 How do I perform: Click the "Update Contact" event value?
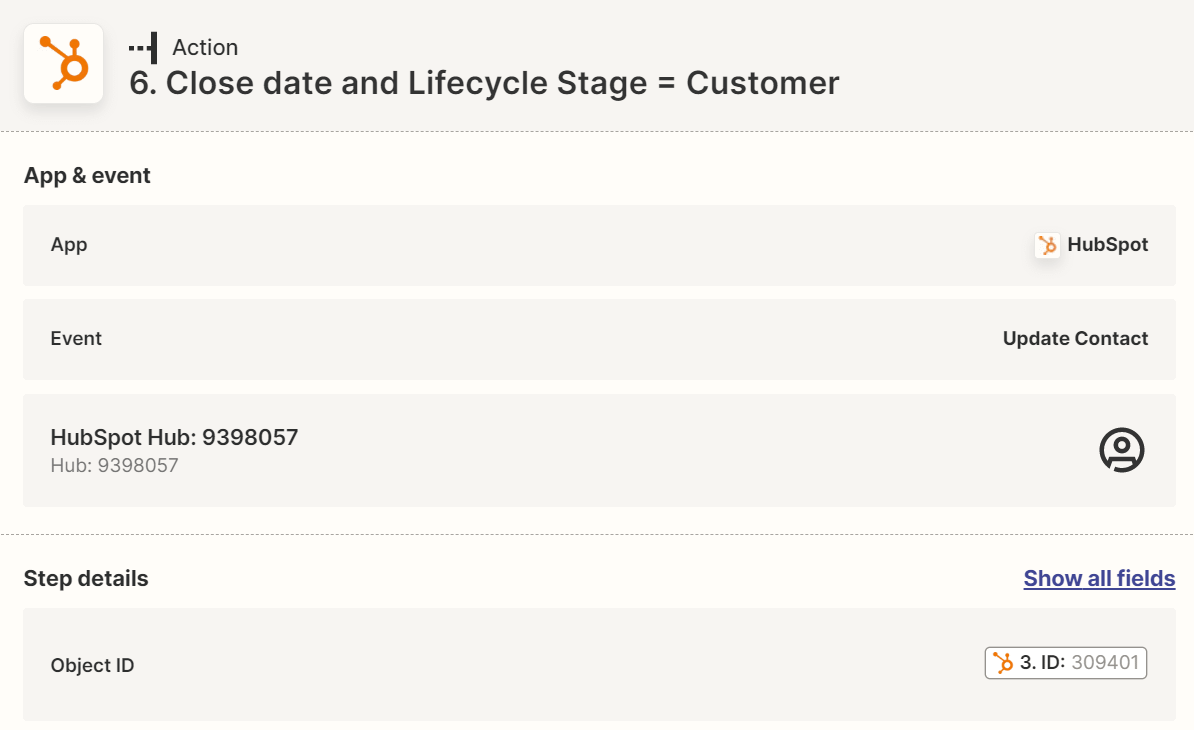[1075, 338]
